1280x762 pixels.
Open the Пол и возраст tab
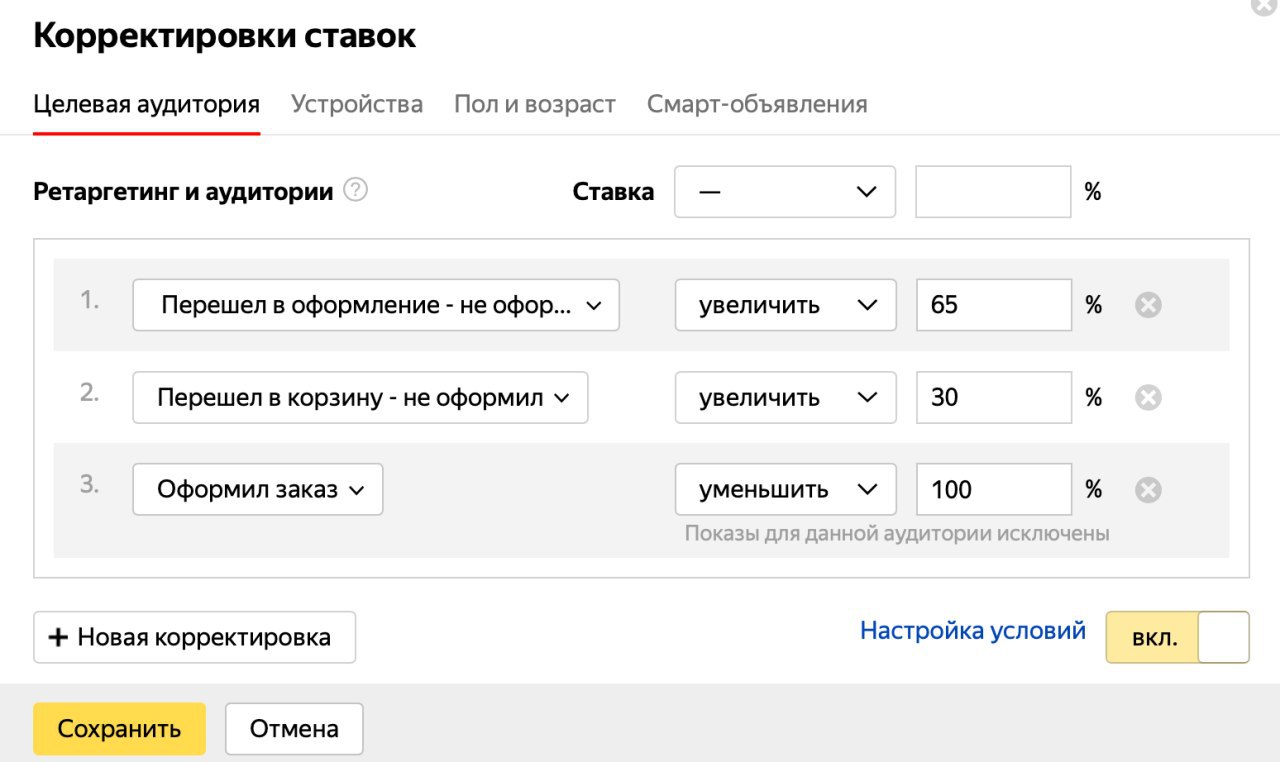coord(535,104)
